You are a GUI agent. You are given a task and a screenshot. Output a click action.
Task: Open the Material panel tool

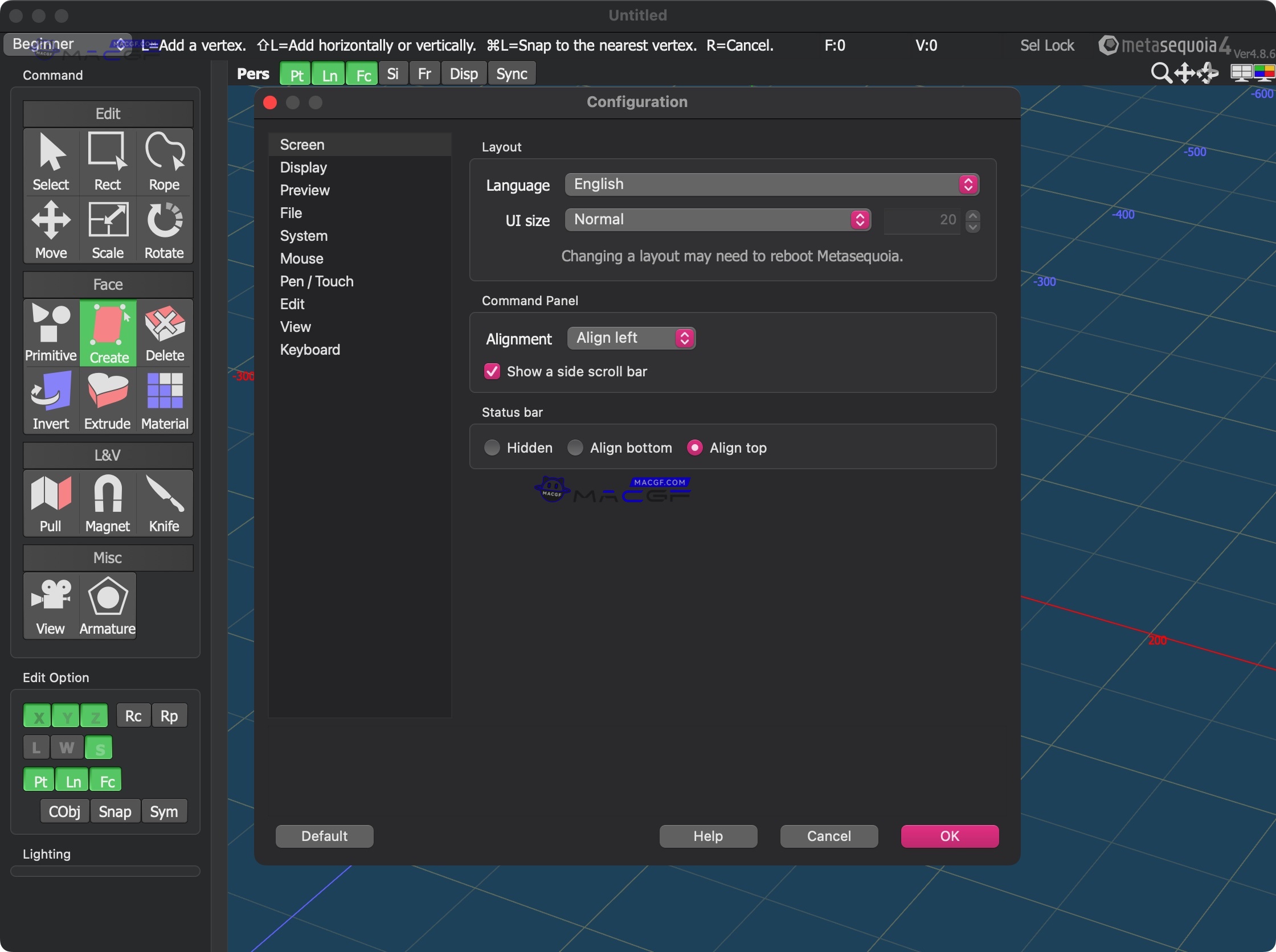(x=163, y=400)
